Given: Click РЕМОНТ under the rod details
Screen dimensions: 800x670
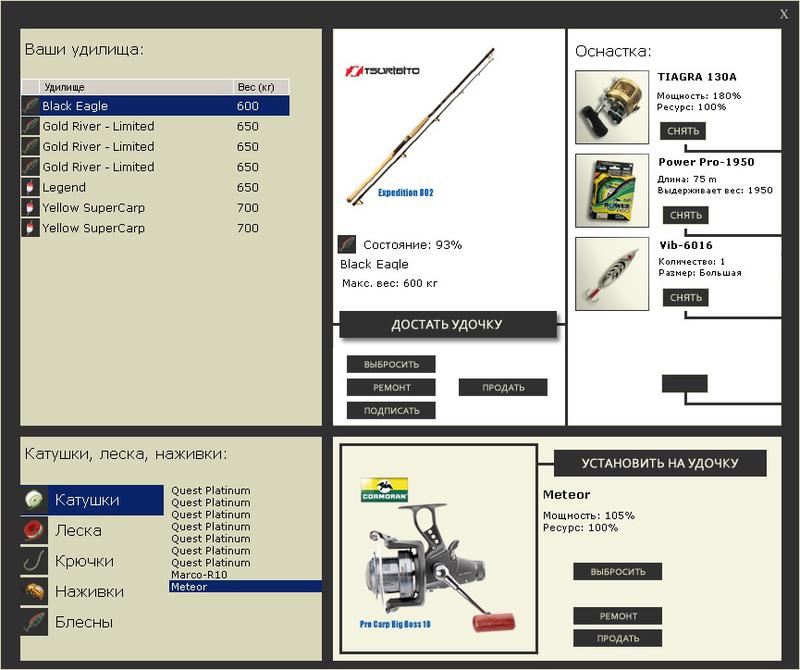Looking at the screenshot, I should tap(391, 387).
